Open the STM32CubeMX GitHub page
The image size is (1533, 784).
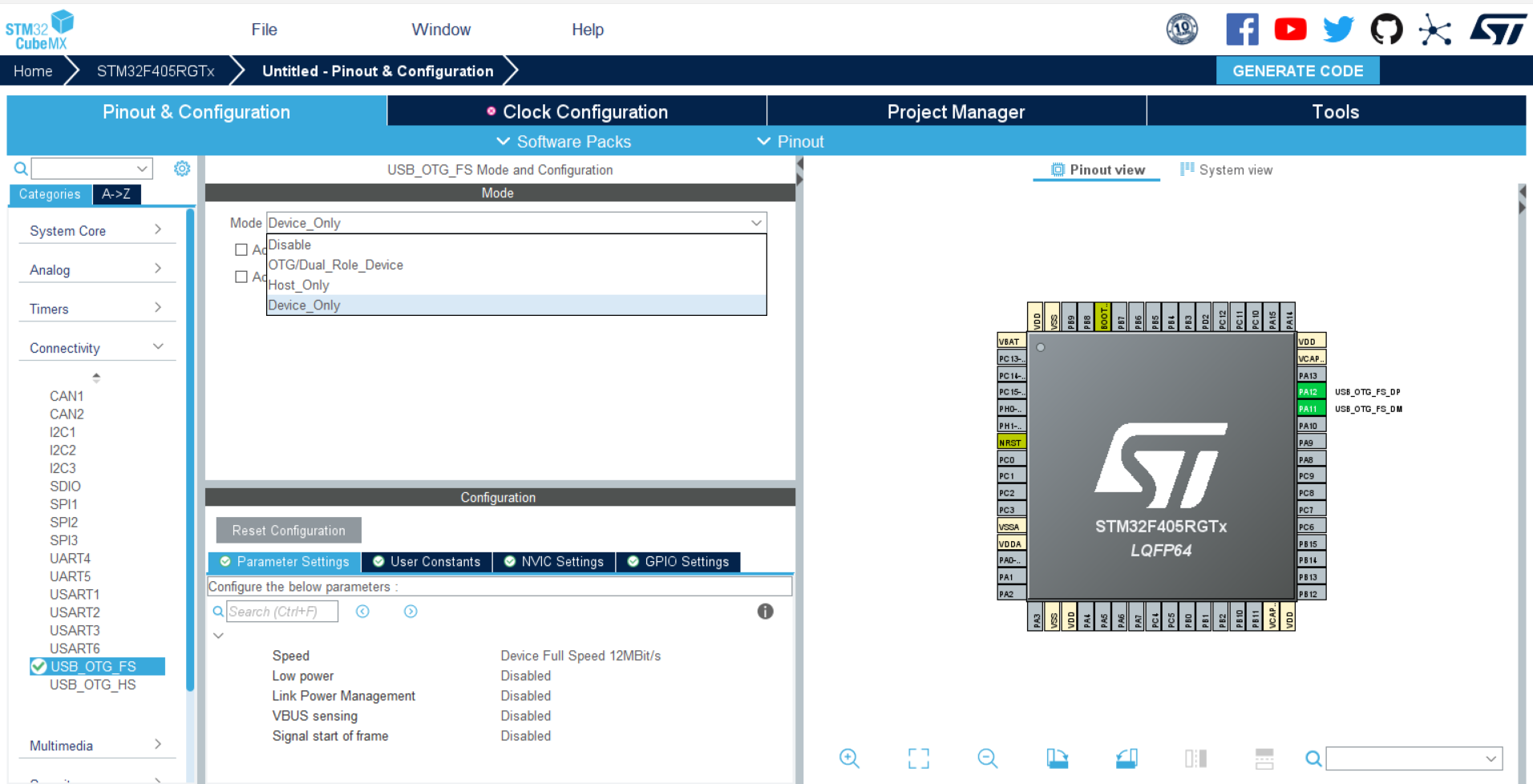(1386, 29)
